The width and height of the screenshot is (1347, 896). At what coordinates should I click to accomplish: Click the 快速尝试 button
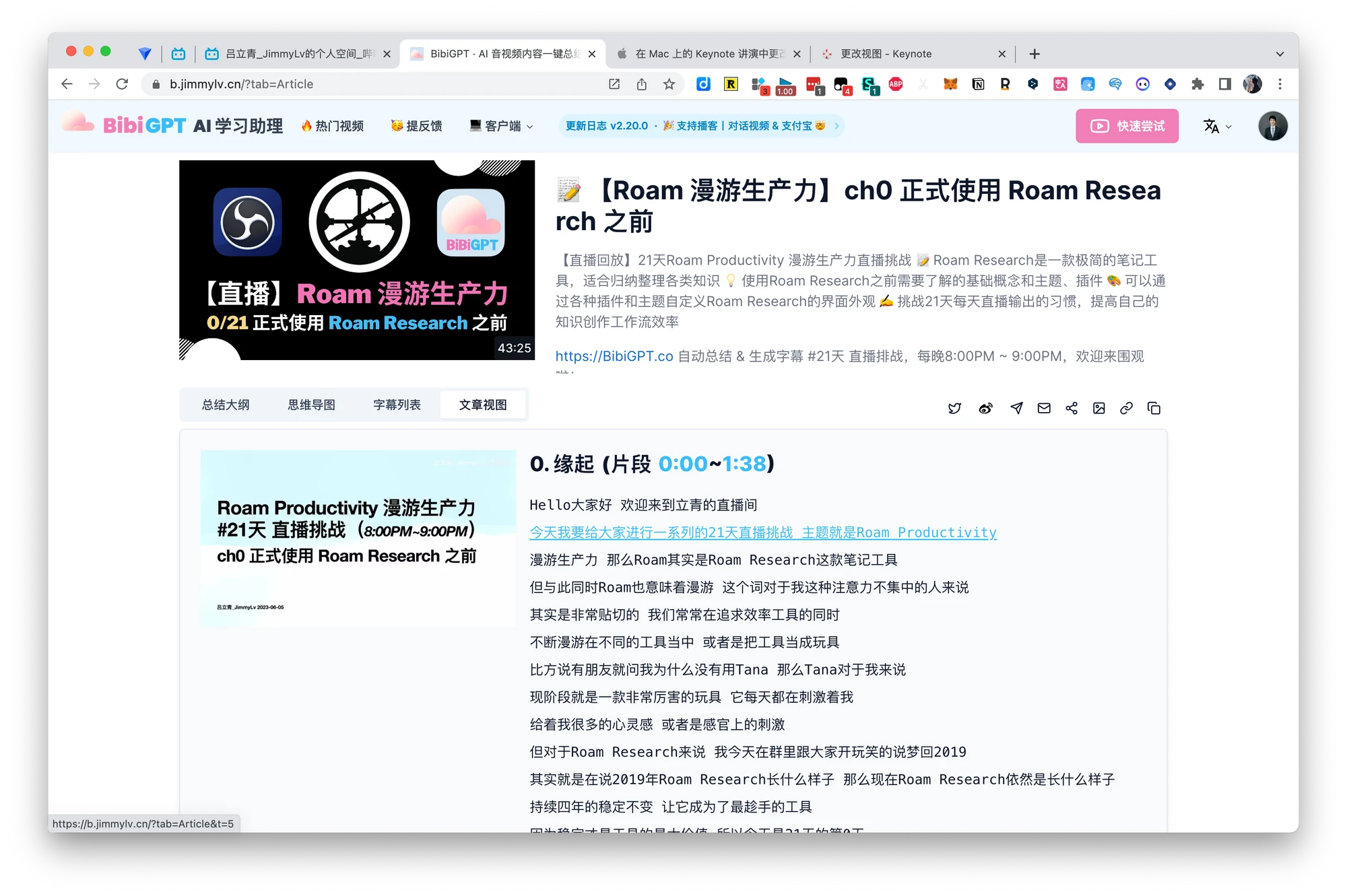coord(1127,126)
